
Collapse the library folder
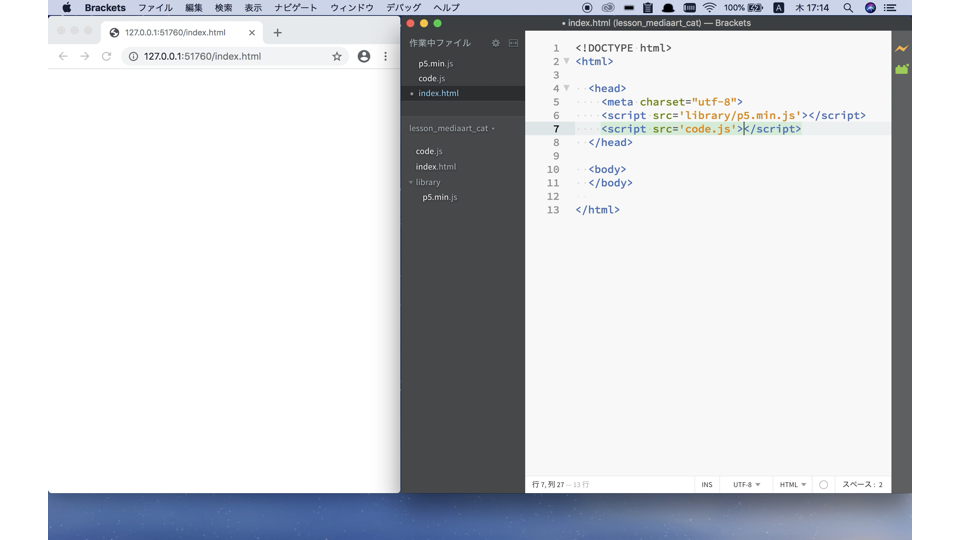point(411,182)
